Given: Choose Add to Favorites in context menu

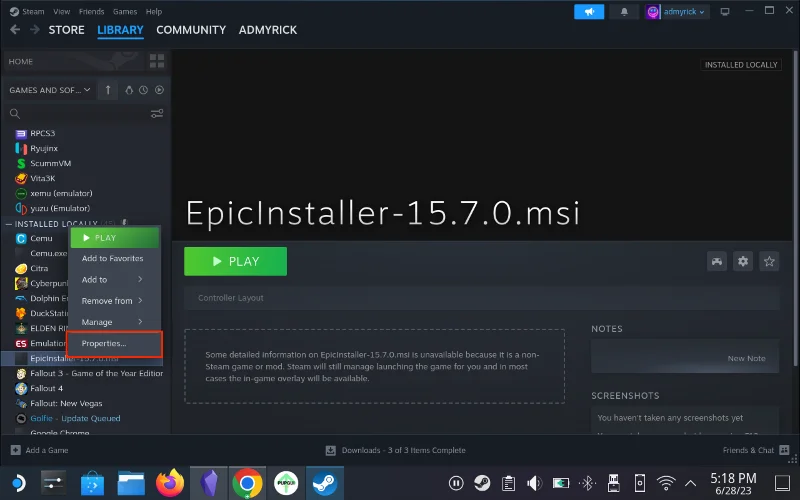Looking at the screenshot, I should (x=114, y=259).
